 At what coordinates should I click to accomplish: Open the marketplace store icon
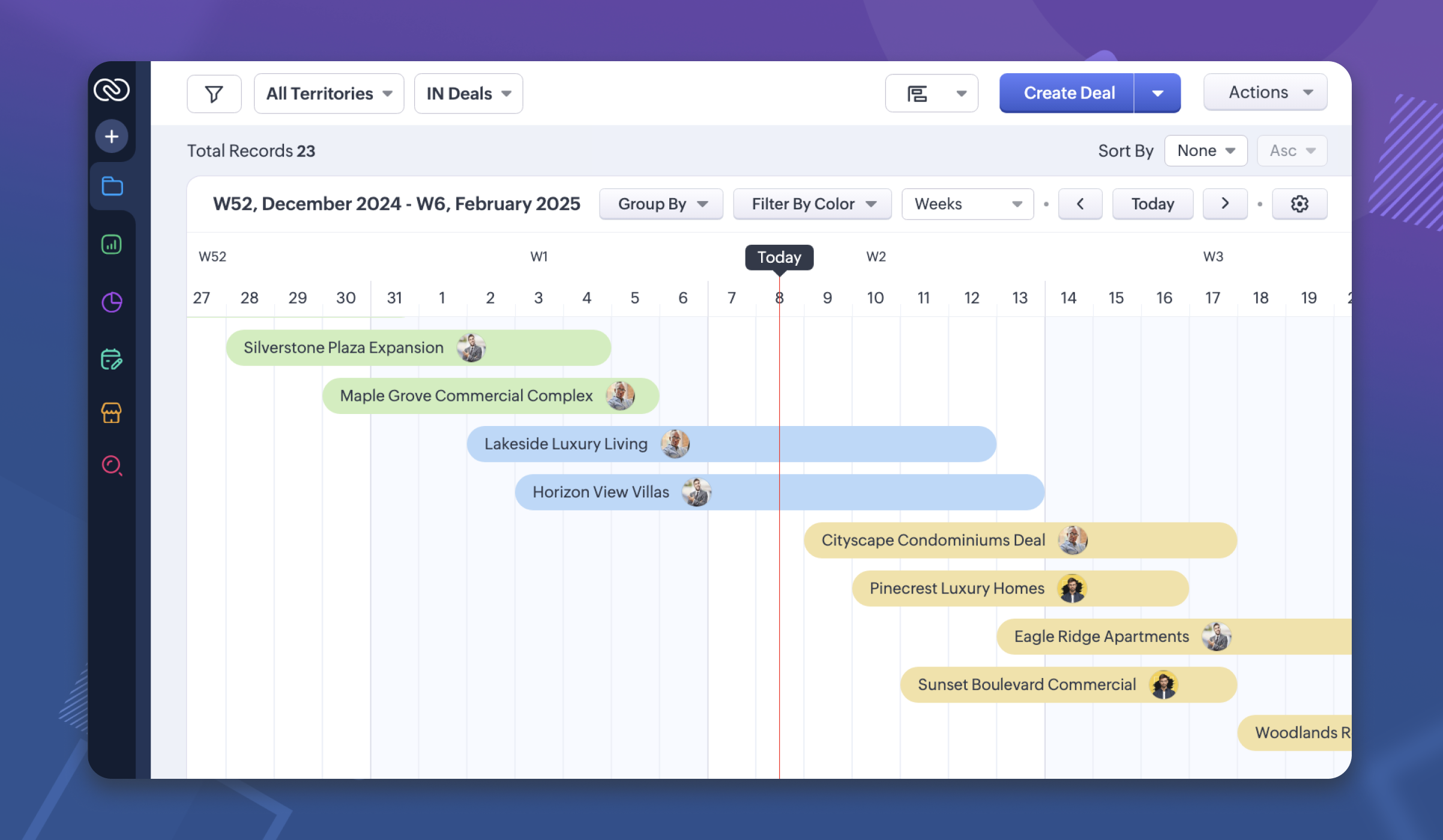[x=112, y=413]
